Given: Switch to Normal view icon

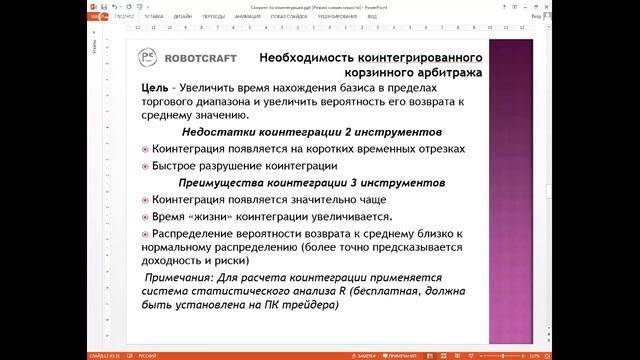Looking at the screenshot, I should [430, 356].
